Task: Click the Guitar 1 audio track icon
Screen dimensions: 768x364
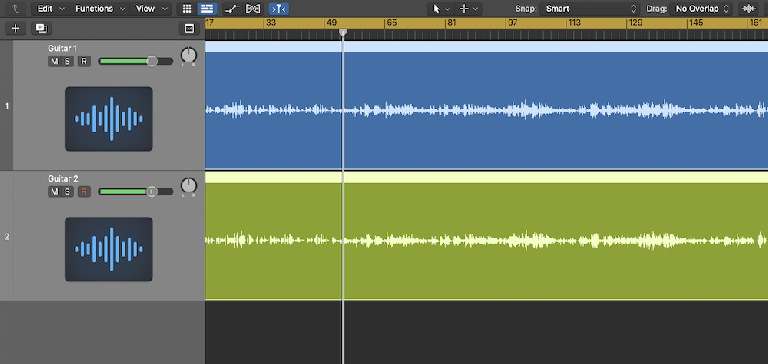Action: point(109,119)
